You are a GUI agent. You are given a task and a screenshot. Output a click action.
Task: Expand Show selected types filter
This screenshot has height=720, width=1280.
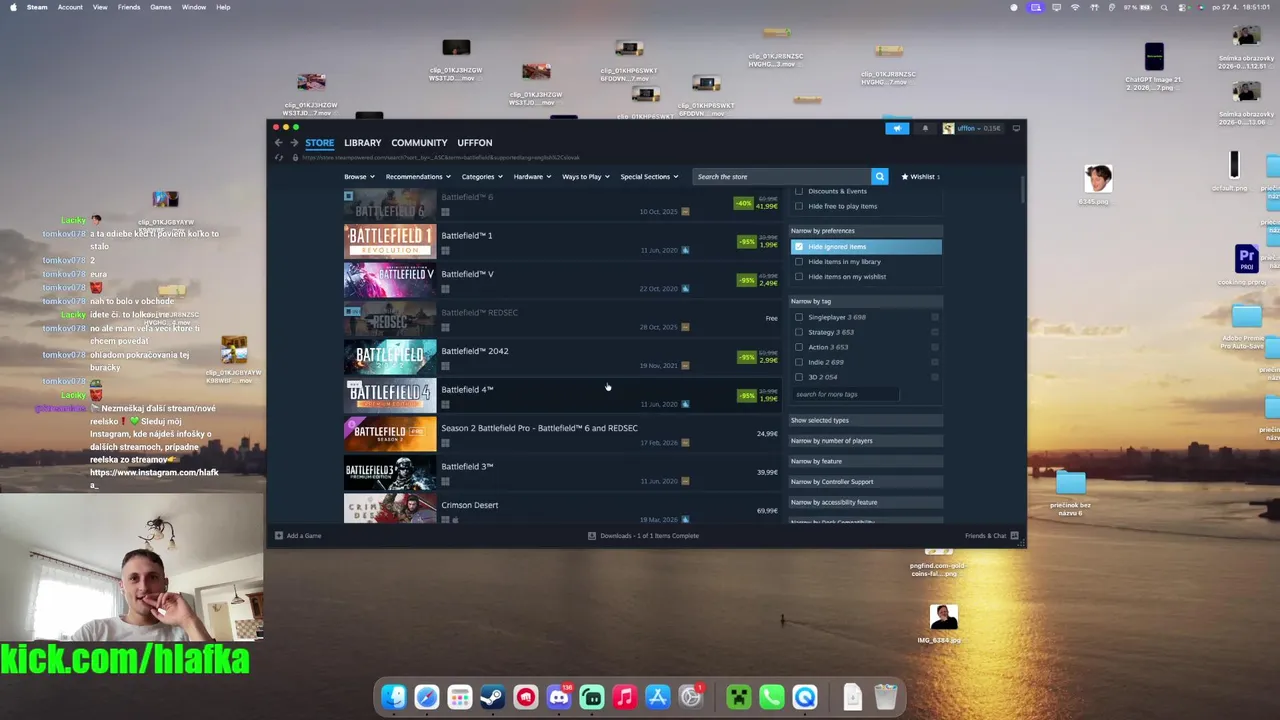click(866, 420)
